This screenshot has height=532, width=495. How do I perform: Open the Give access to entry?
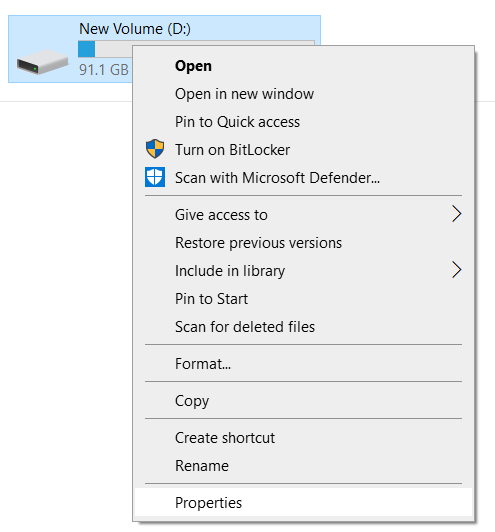[303, 215]
